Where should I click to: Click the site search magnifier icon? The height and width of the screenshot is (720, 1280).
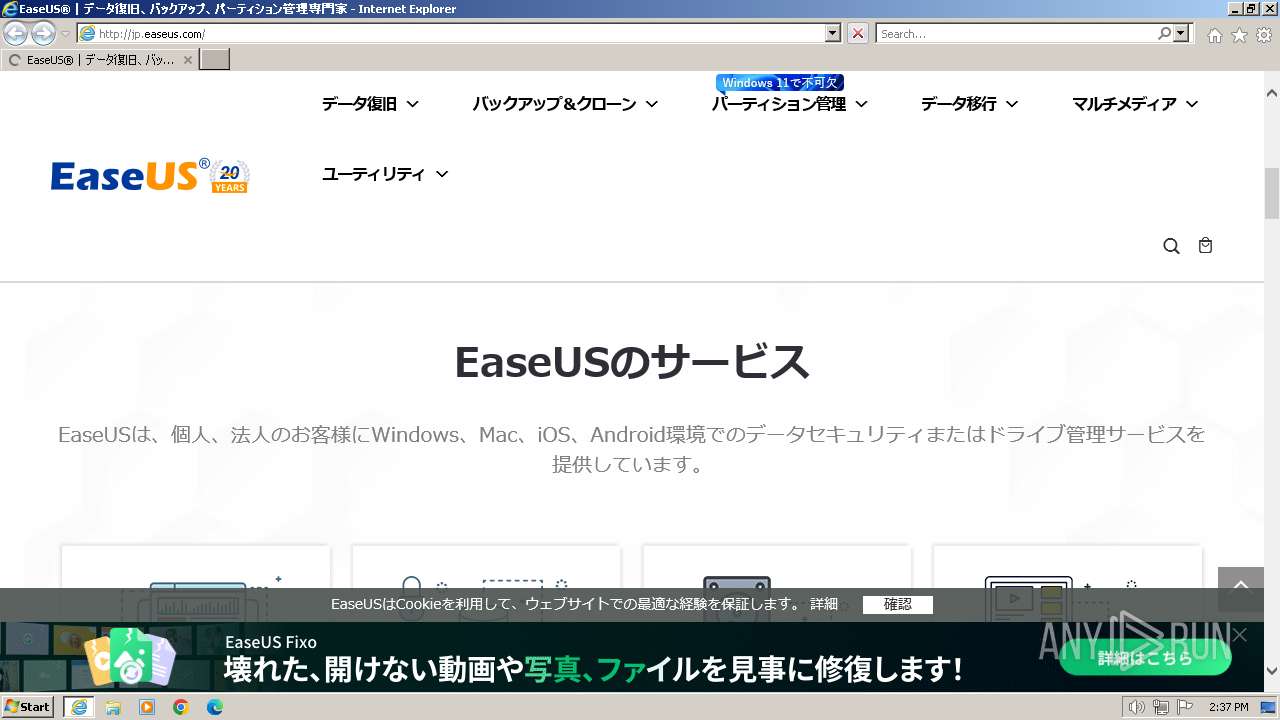(x=1171, y=246)
